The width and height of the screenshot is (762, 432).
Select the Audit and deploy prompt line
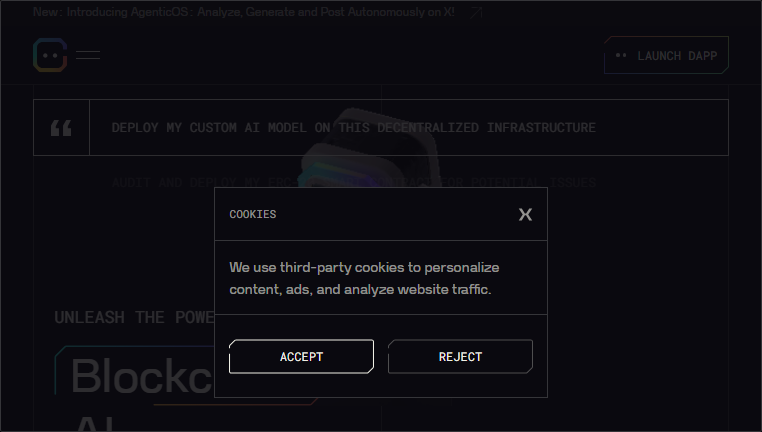click(353, 182)
